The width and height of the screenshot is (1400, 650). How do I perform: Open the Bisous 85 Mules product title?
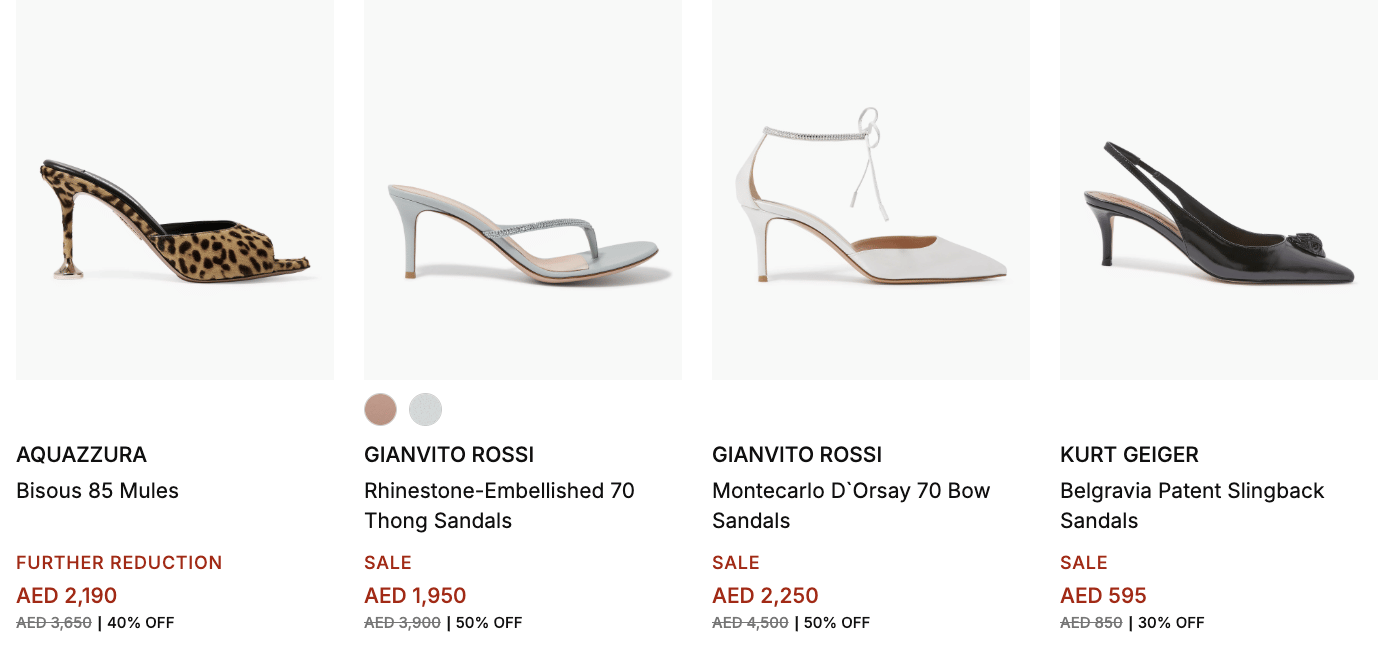click(x=98, y=491)
